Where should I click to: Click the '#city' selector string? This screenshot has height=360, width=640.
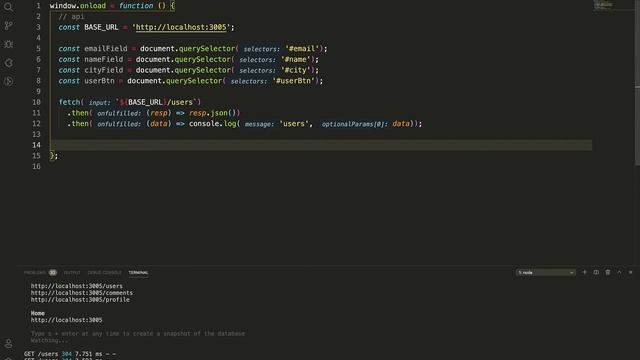[x=295, y=70]
